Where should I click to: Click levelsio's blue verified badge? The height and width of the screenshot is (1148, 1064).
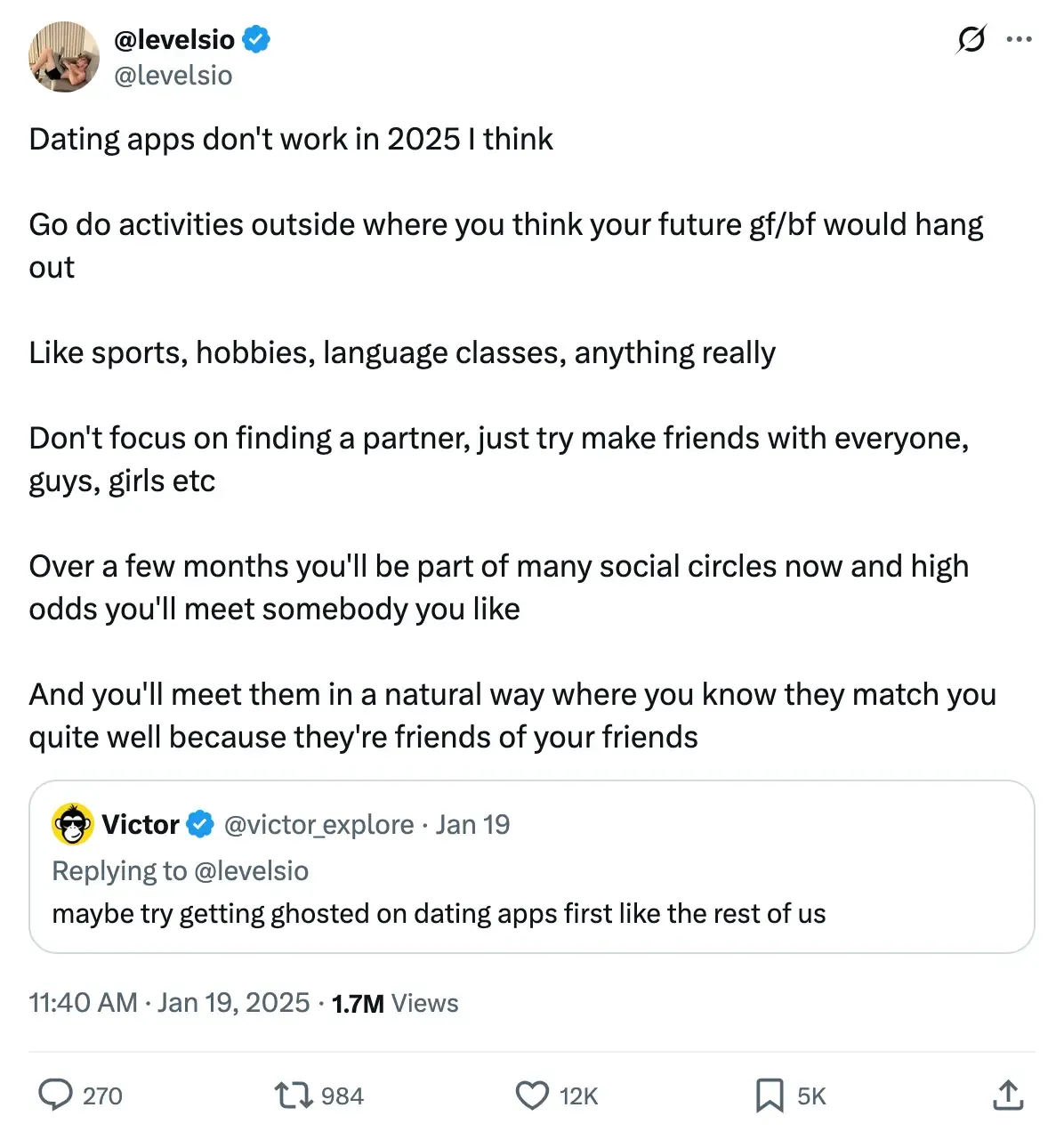pyautogui.click(x=256, y=39)
